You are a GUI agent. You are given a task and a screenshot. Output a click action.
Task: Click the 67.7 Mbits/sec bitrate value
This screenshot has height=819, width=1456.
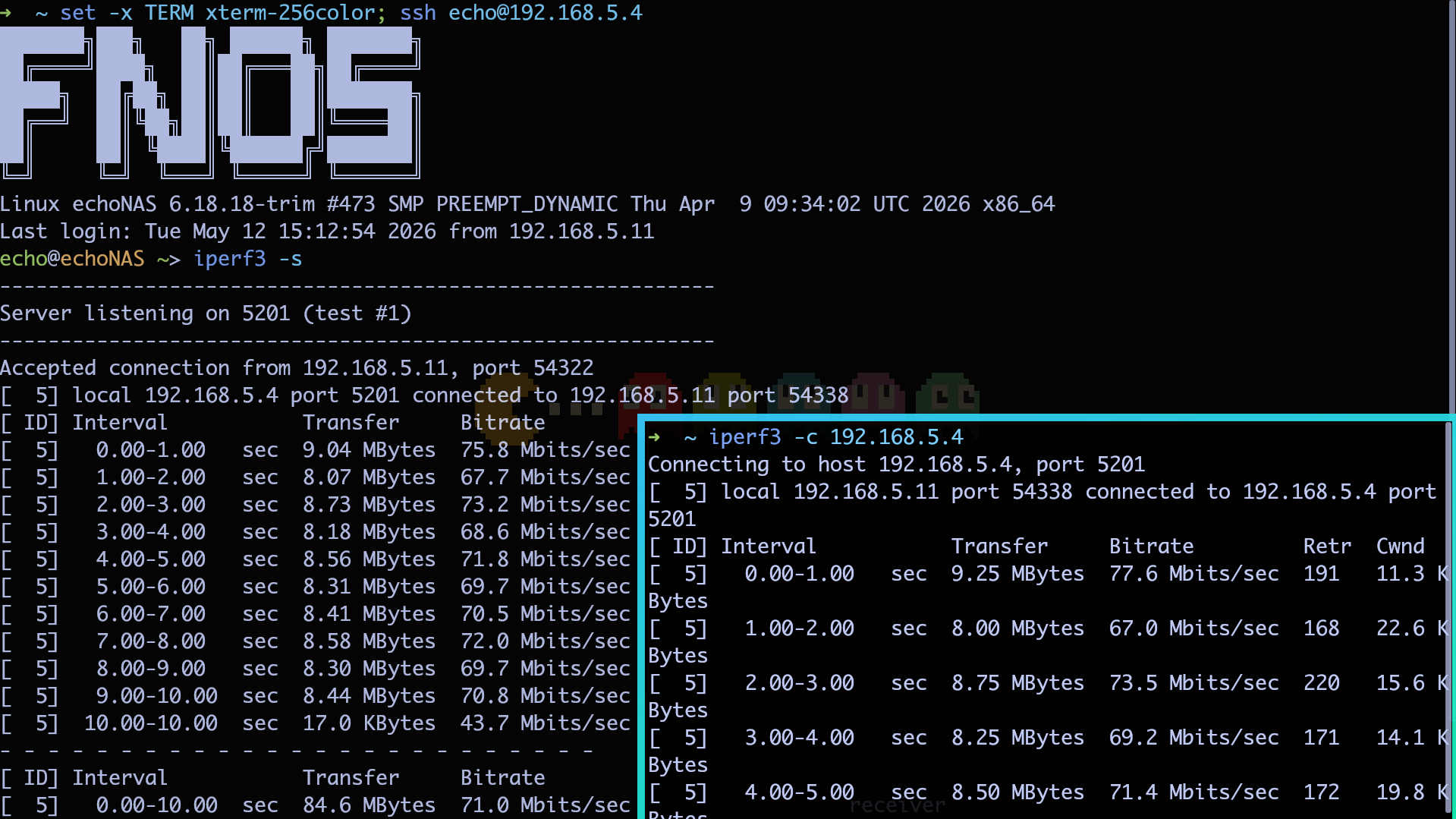546,477
